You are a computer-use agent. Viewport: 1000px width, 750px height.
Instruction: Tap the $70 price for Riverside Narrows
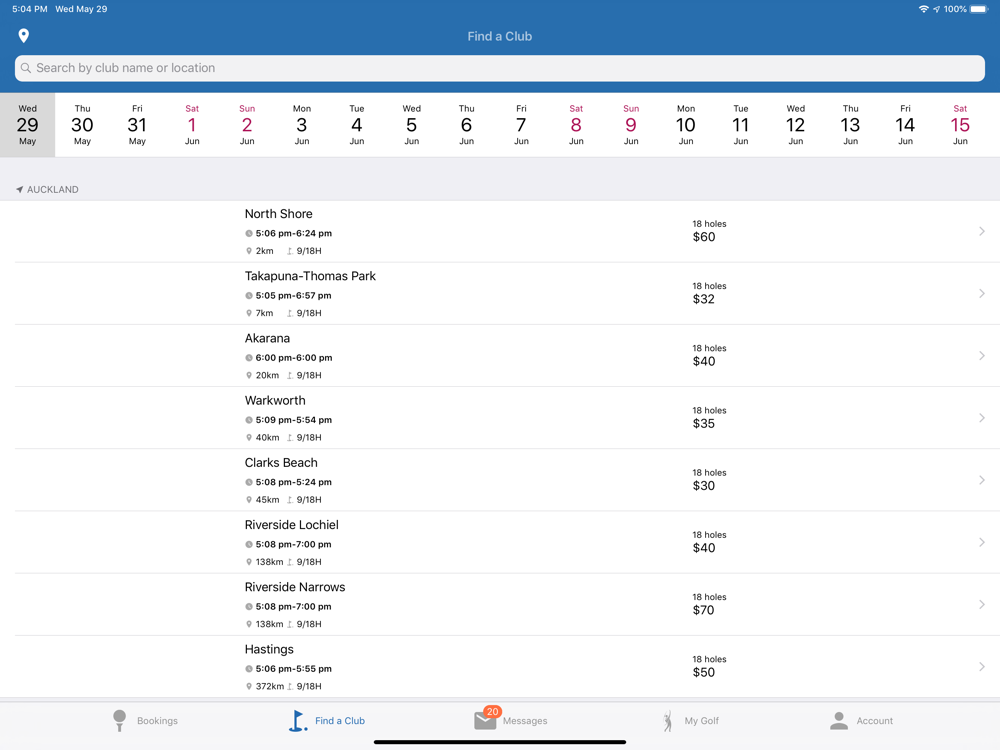[x=703, y=610]
